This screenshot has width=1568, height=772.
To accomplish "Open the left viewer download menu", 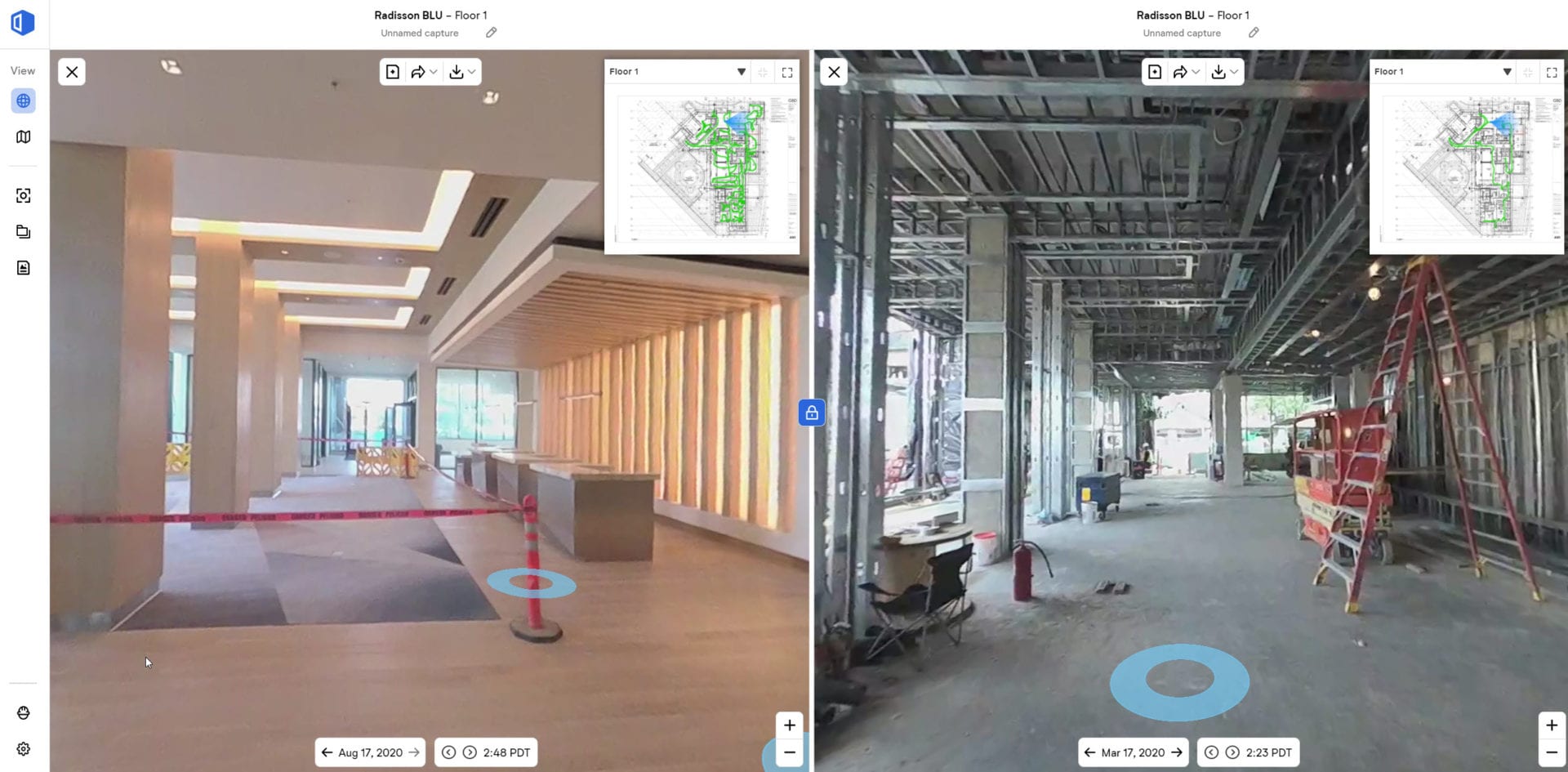I will tap(461, 72).
